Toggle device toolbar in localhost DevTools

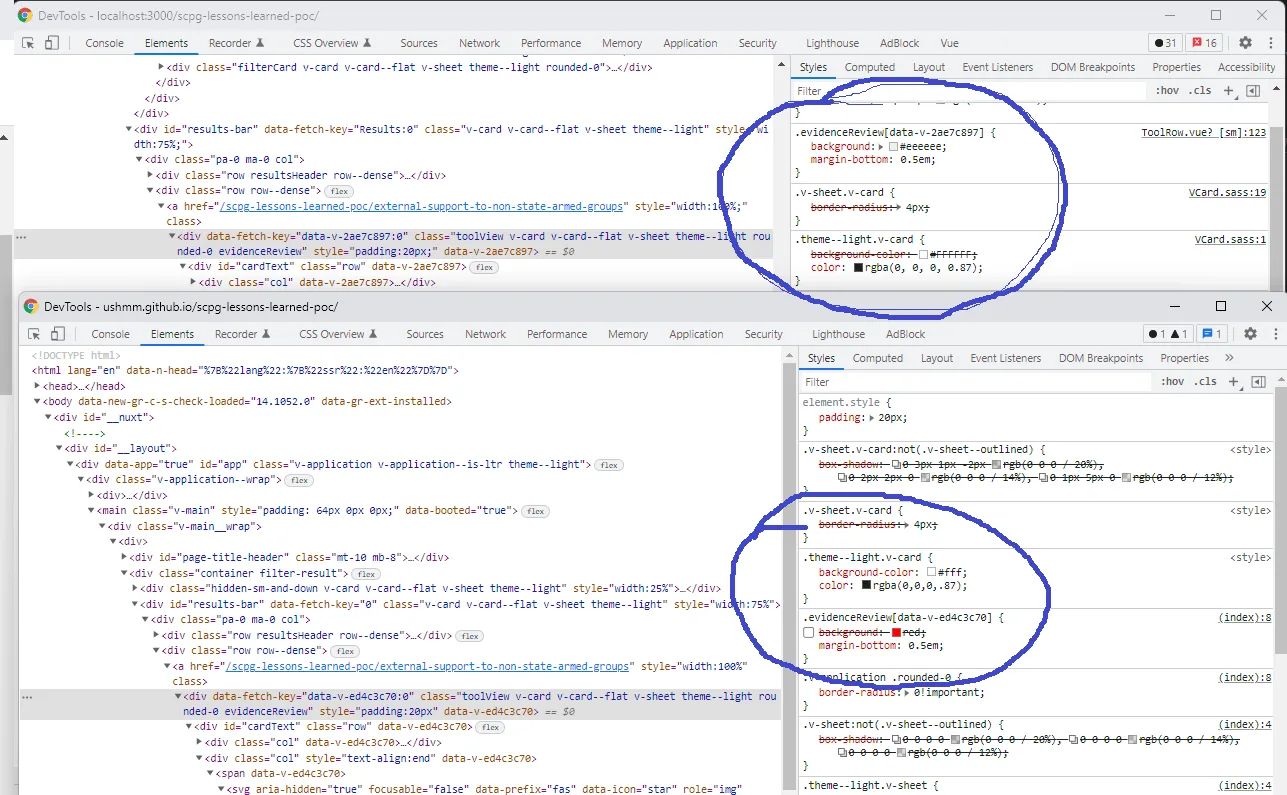[x=52, y=43]
